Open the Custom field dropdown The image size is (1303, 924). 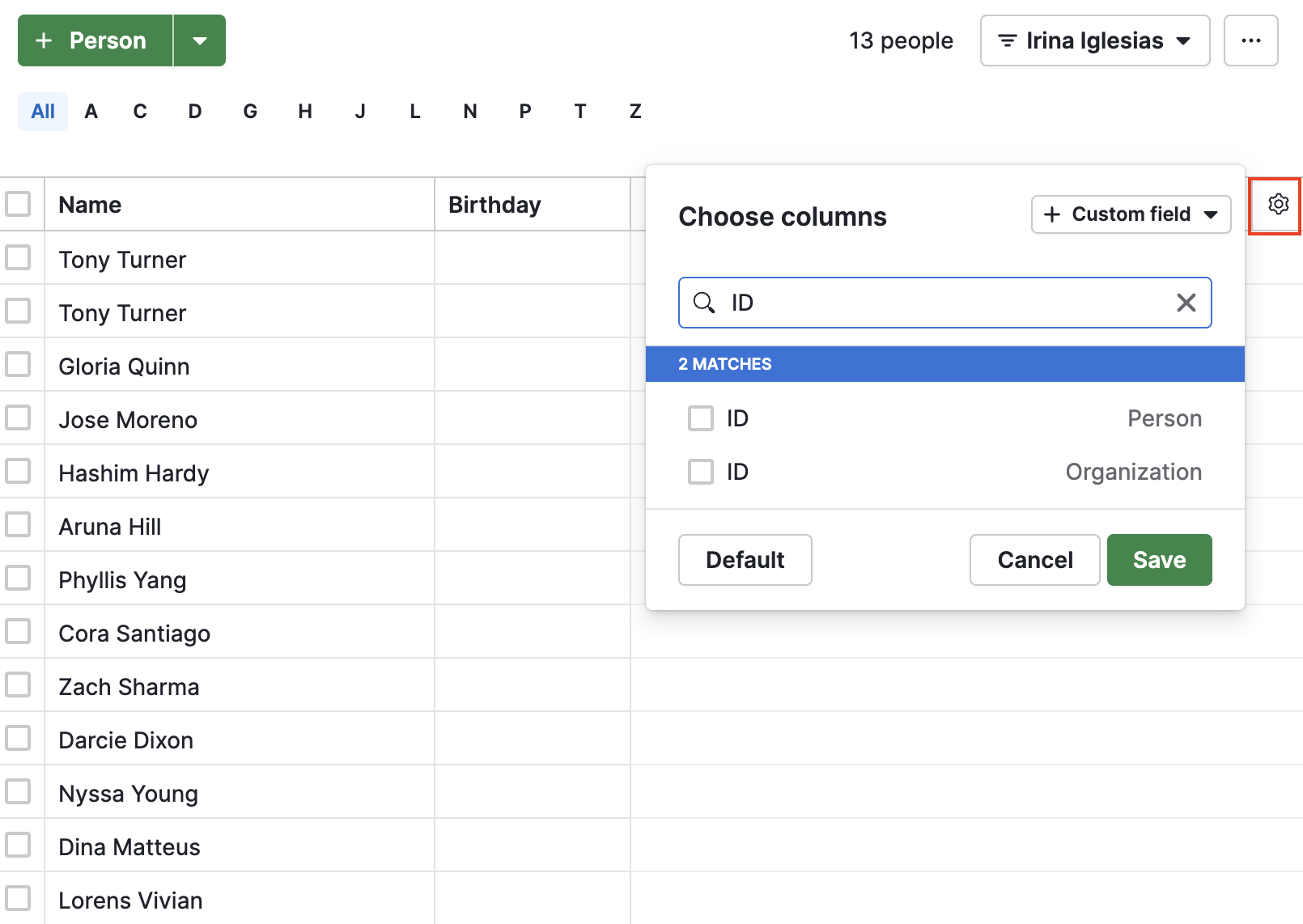click(x=1212, y=214)
